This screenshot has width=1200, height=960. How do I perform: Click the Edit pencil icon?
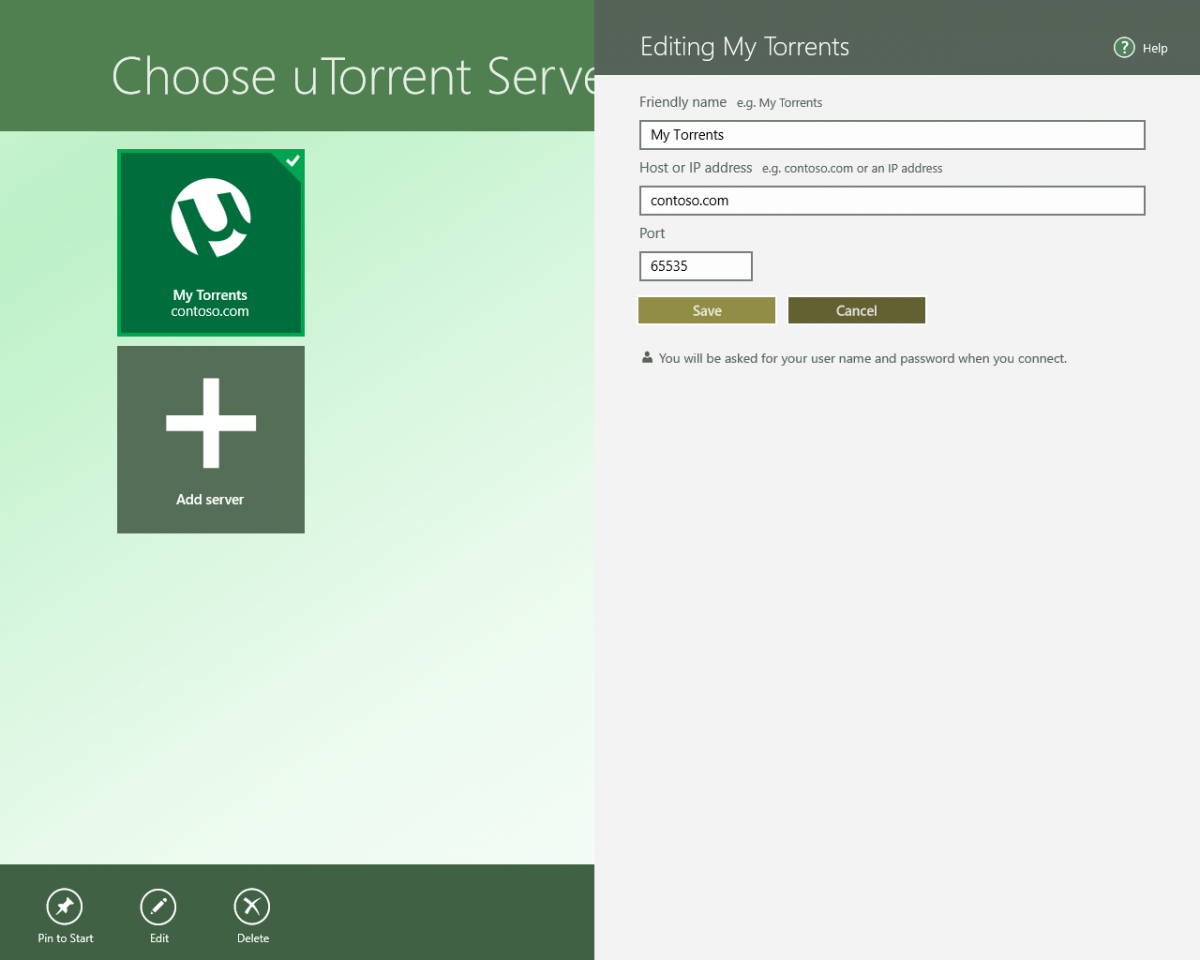point(158,907)
